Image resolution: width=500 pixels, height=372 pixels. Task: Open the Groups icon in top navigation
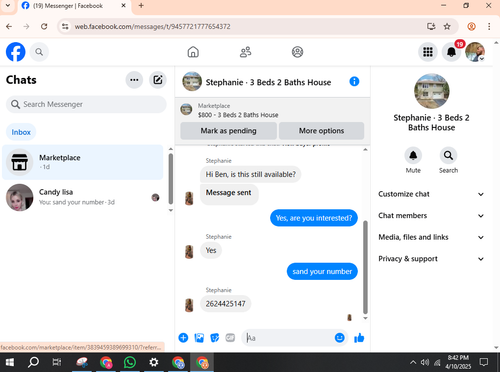coord(297,52)
